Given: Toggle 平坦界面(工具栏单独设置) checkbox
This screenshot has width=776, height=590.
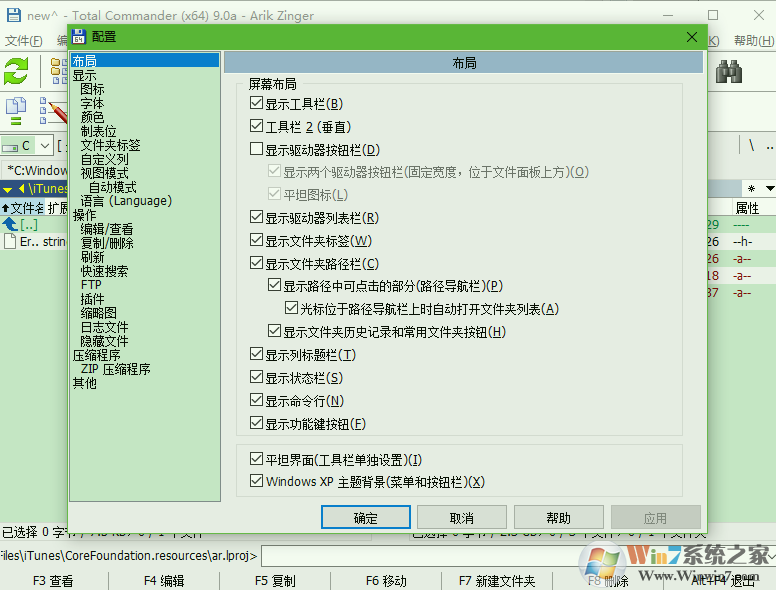Looking at the screenshot, I should pyautogui.click(x=256, y=459).
